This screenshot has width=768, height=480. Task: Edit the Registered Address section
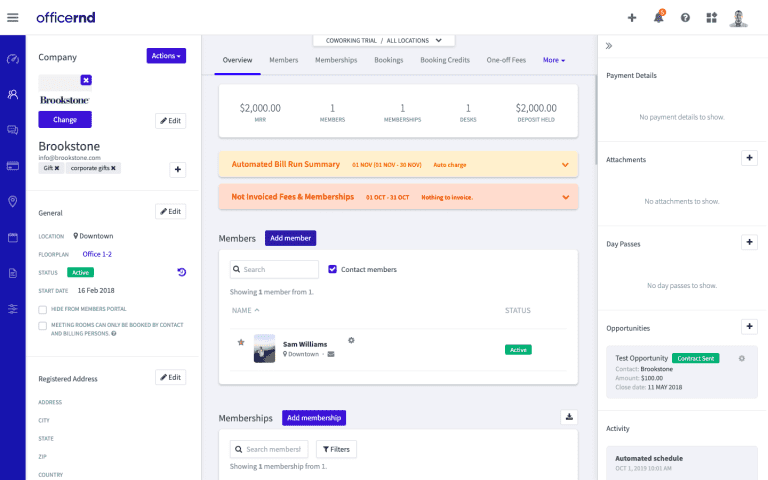(x=170, y=377)
